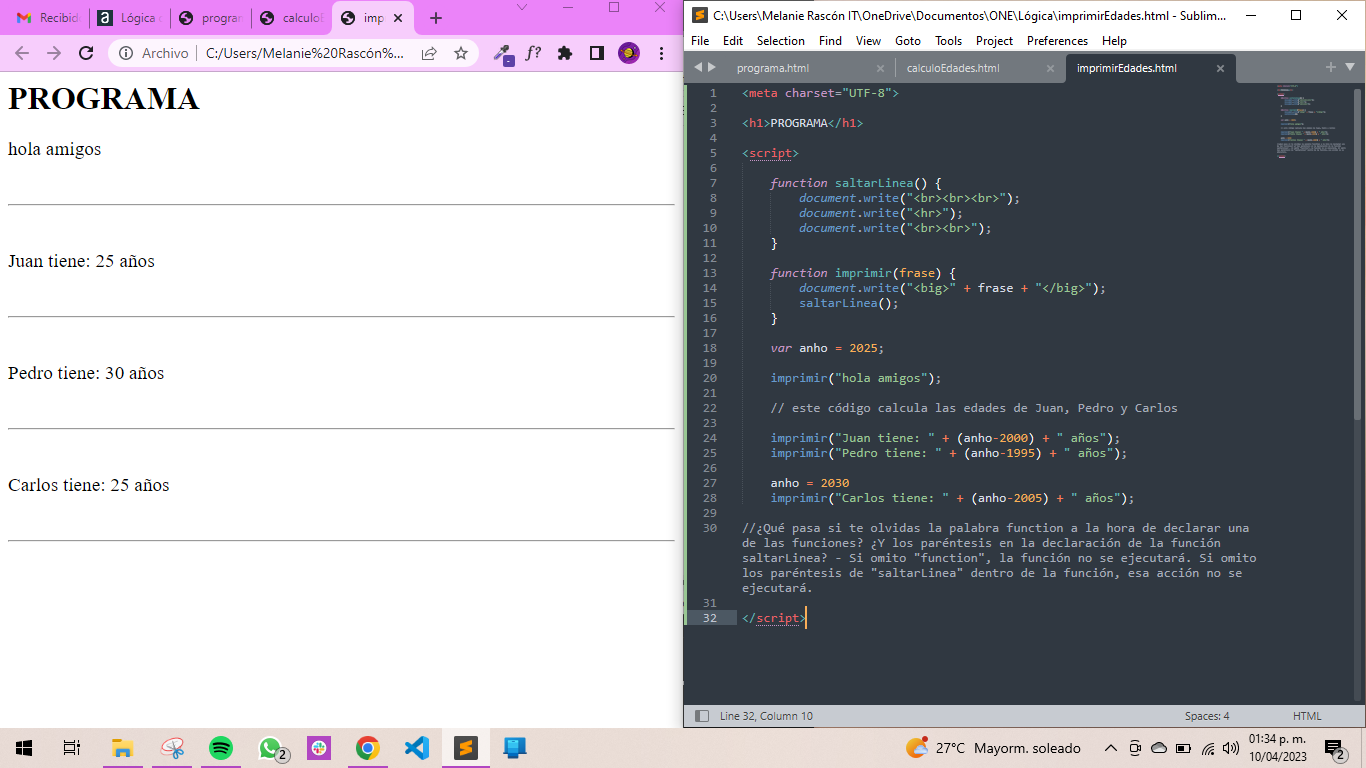Open the Chrome tab search chevron
This screenshot has height=768, width=1366.
[521, 8]
